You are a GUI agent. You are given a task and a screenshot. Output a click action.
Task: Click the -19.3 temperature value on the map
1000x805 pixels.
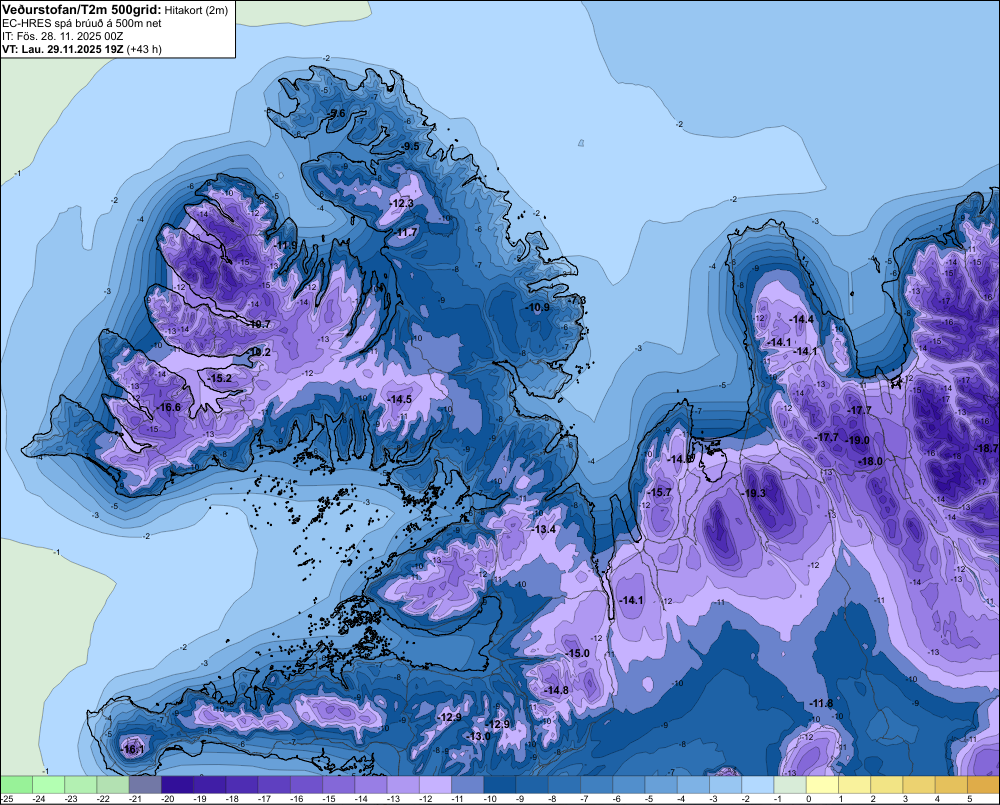click(x=753, y=493)
